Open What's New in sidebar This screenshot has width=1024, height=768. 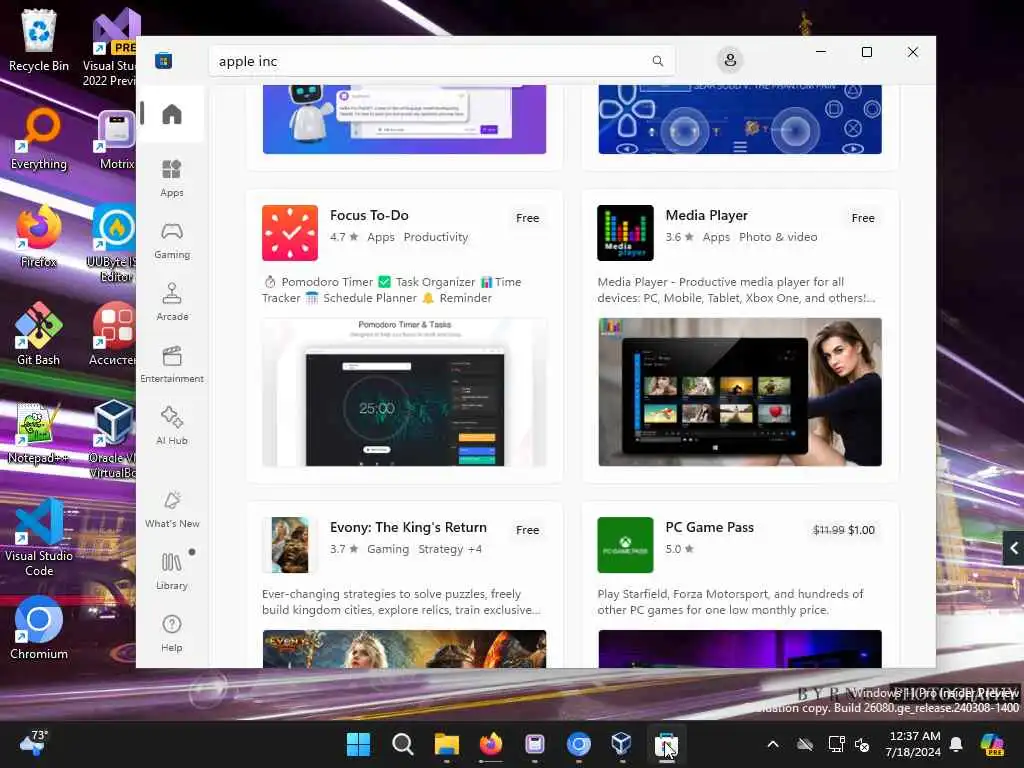[172, 509]
